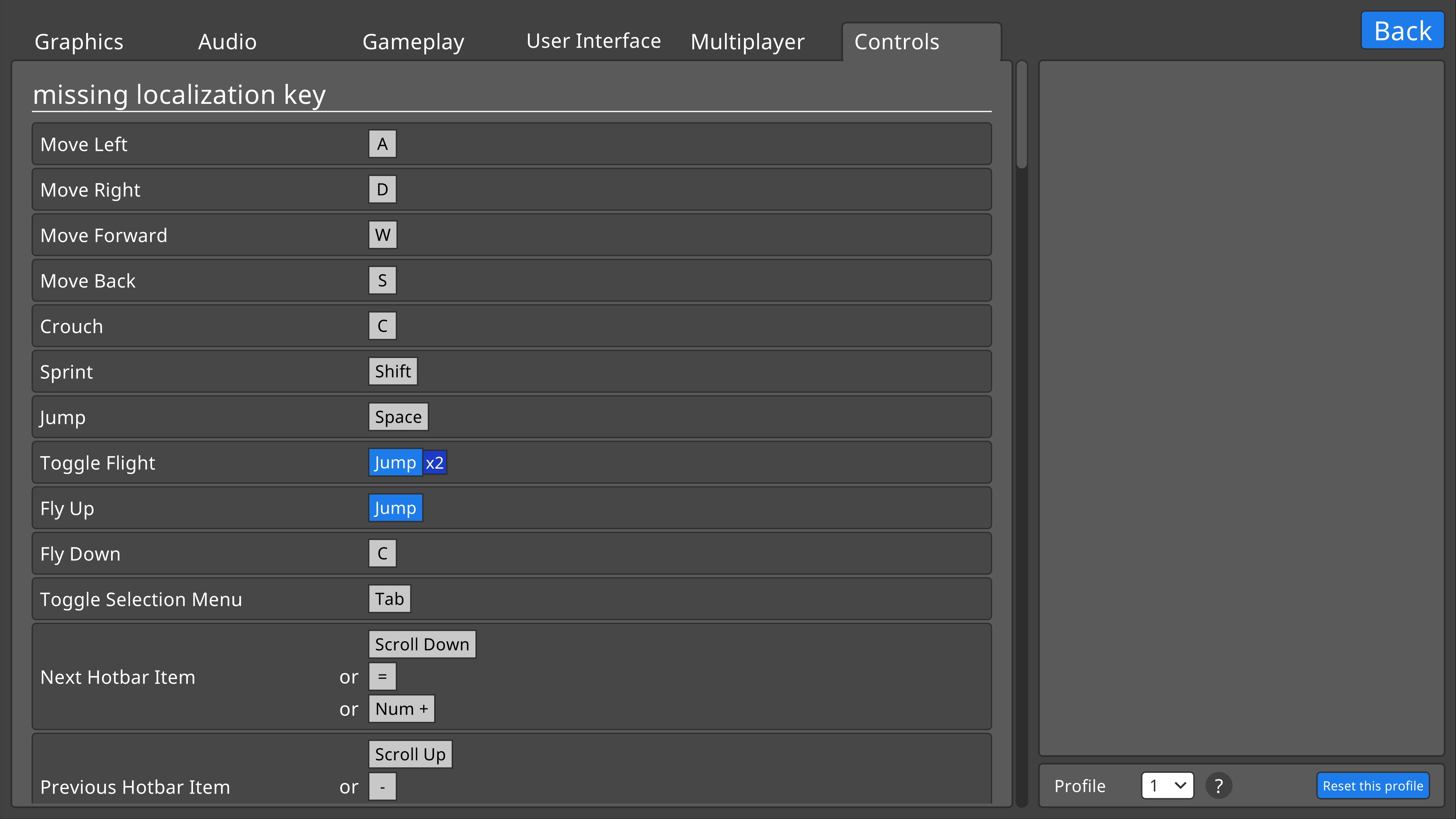1456x819 pixels.
Task: Click the Shift key binding for Sprint
Action: [x=393, y=371]
